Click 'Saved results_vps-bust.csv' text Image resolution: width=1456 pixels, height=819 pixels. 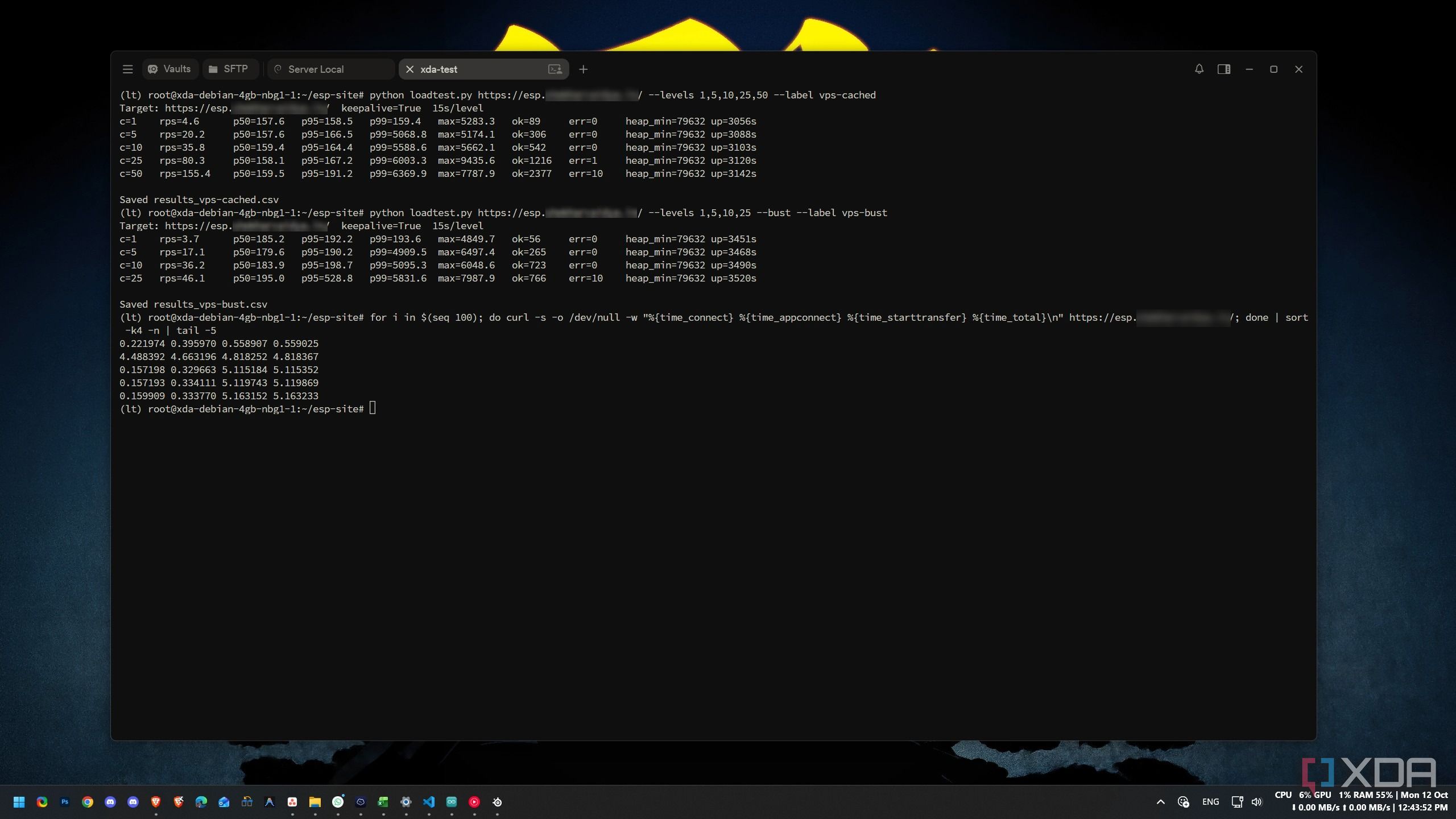[193, 304]
